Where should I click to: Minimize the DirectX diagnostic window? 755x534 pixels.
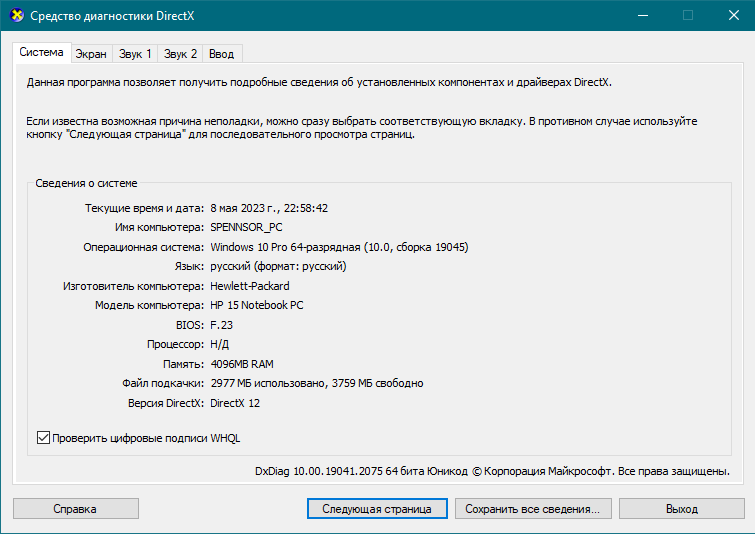tap(641, 15)
